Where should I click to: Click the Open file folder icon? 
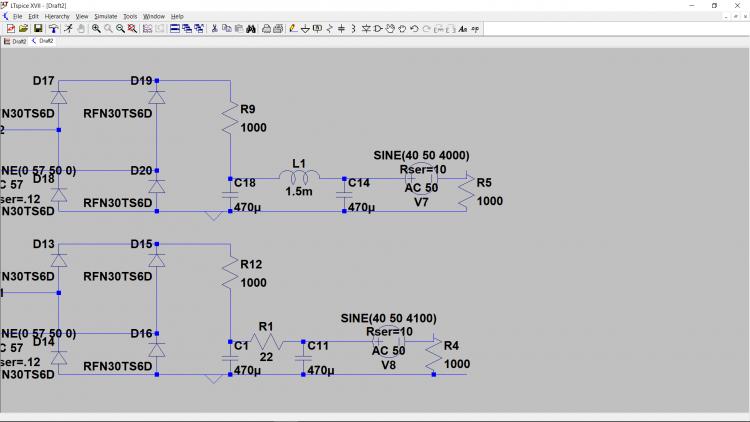coord(24,29)
